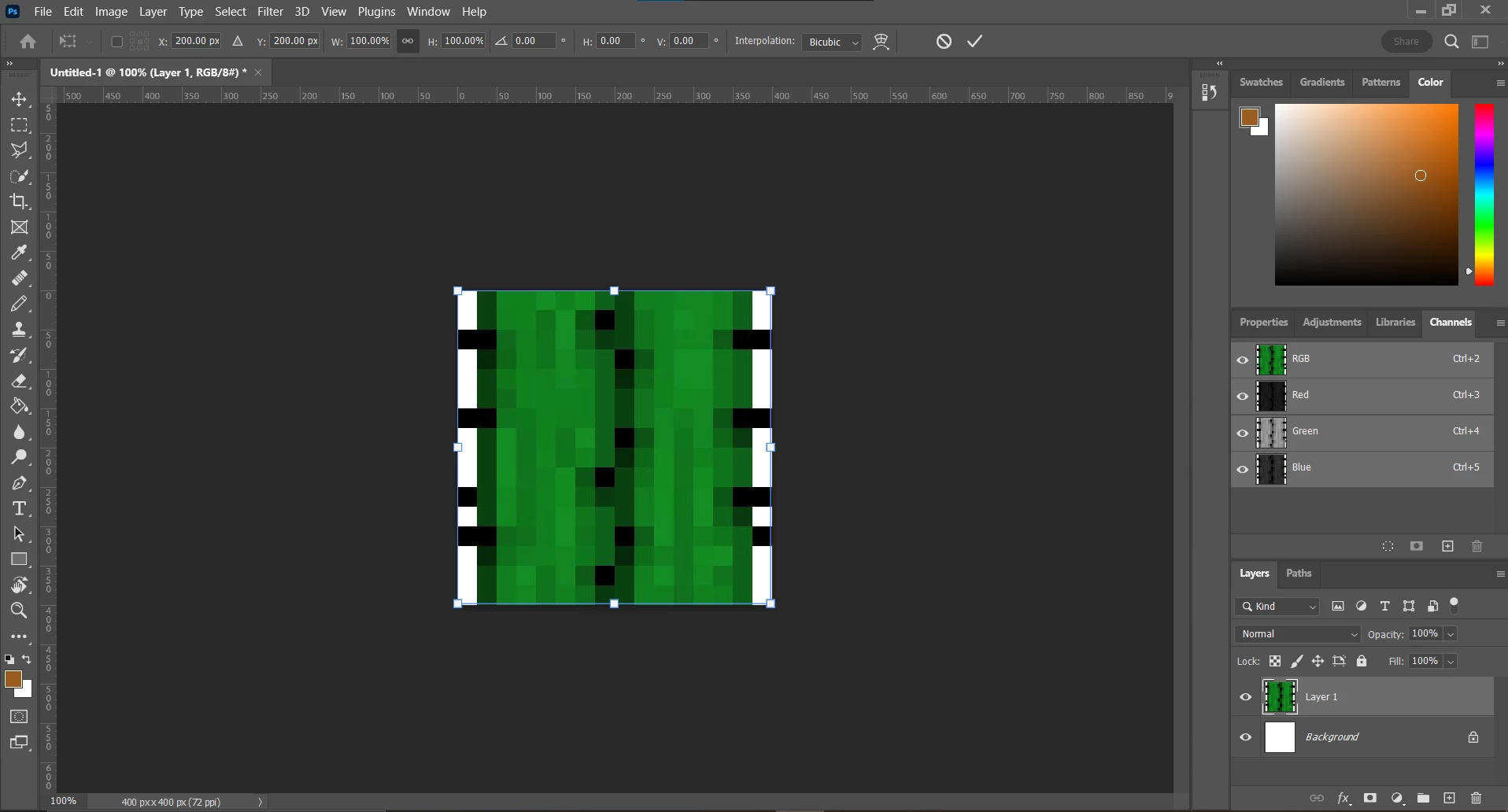Select the Horizontal Type tool
The width and height of the screenshot is (1508, 812).
(x=20, y=508)
